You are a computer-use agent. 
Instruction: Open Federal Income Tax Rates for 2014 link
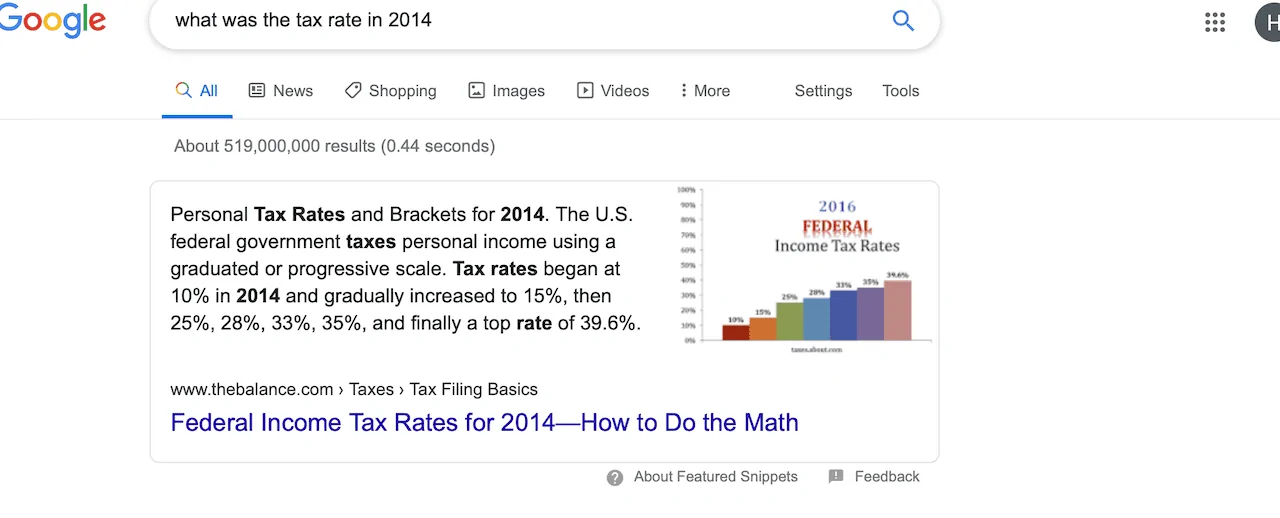[x=484, y=422]
